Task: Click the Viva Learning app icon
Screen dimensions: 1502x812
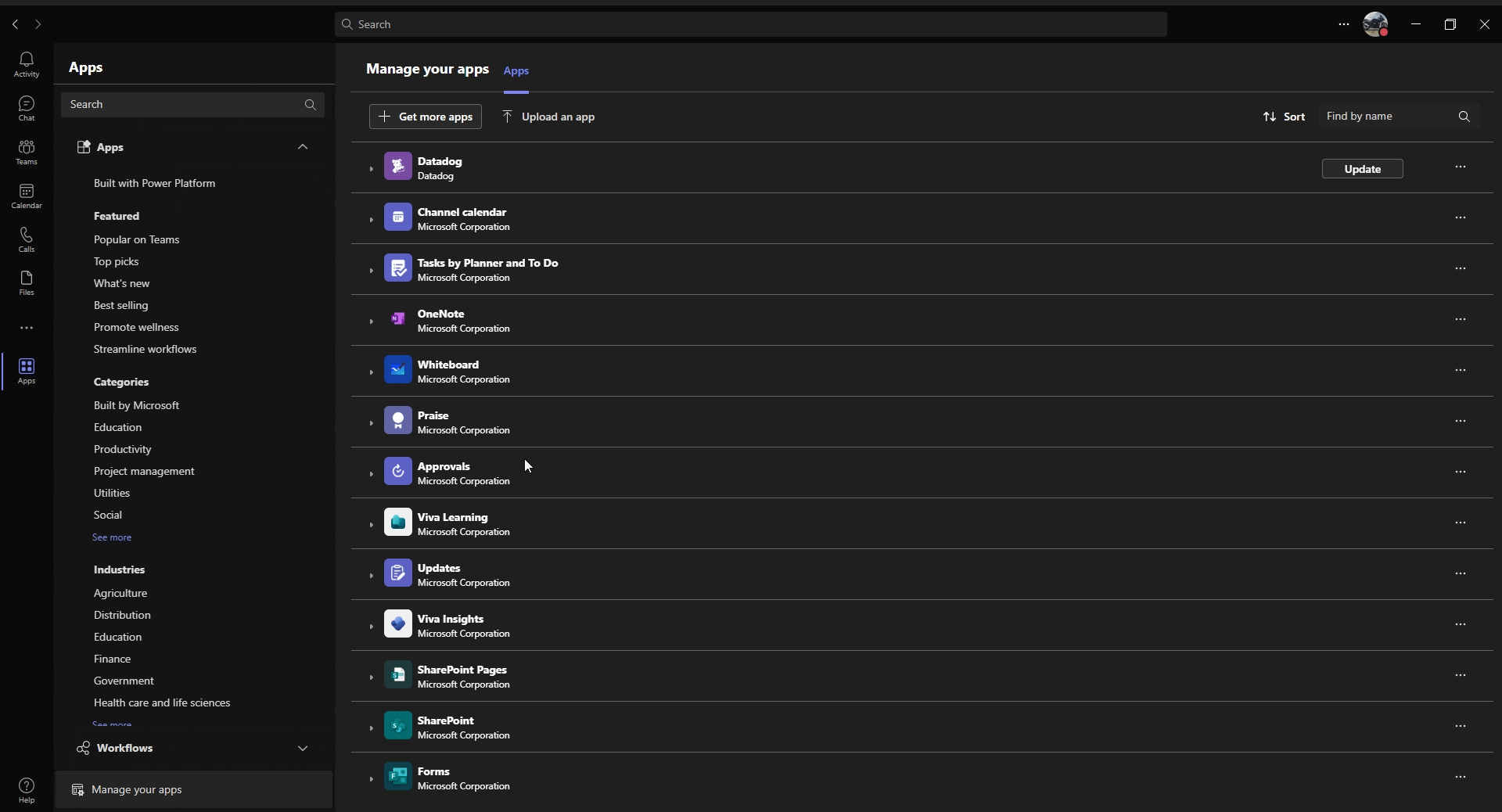Action: (x=398, y=523)
